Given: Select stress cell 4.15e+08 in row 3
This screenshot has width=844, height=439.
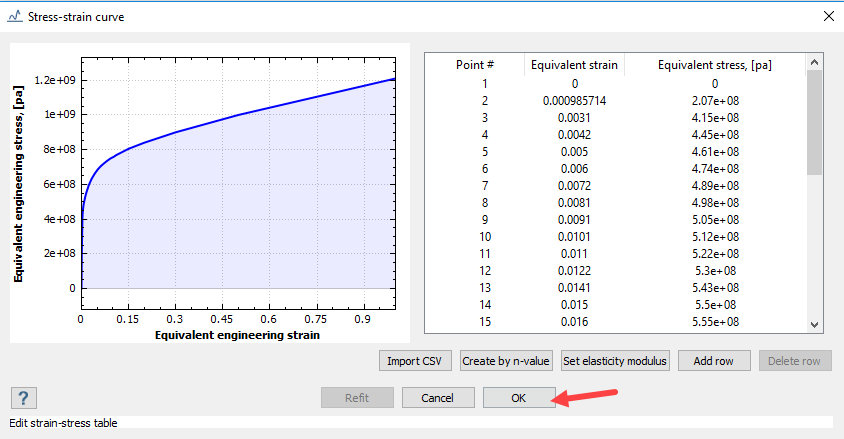Looking at the screenshot, I should pos(714,119).
